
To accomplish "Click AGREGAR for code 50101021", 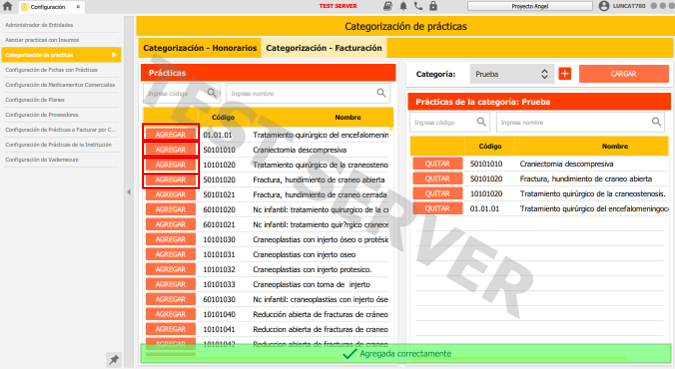I will pos(171,195).
